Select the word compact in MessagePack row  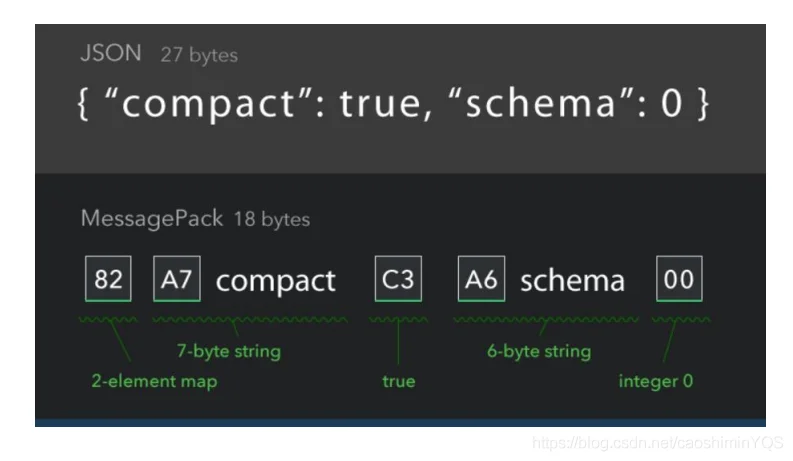coord(276,282)
